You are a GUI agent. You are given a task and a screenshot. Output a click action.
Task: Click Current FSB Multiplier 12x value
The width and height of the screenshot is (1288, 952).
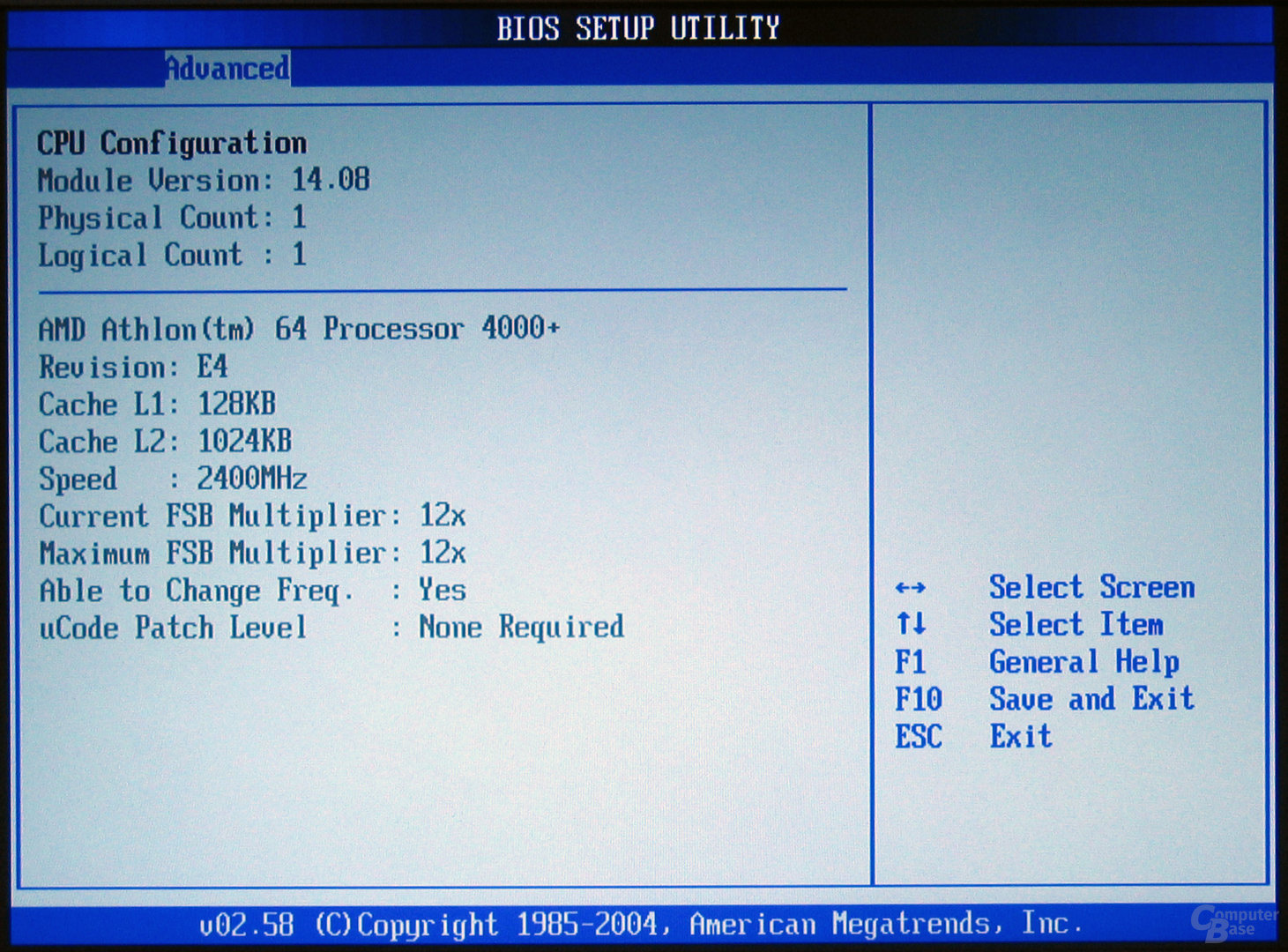(443, 516)
